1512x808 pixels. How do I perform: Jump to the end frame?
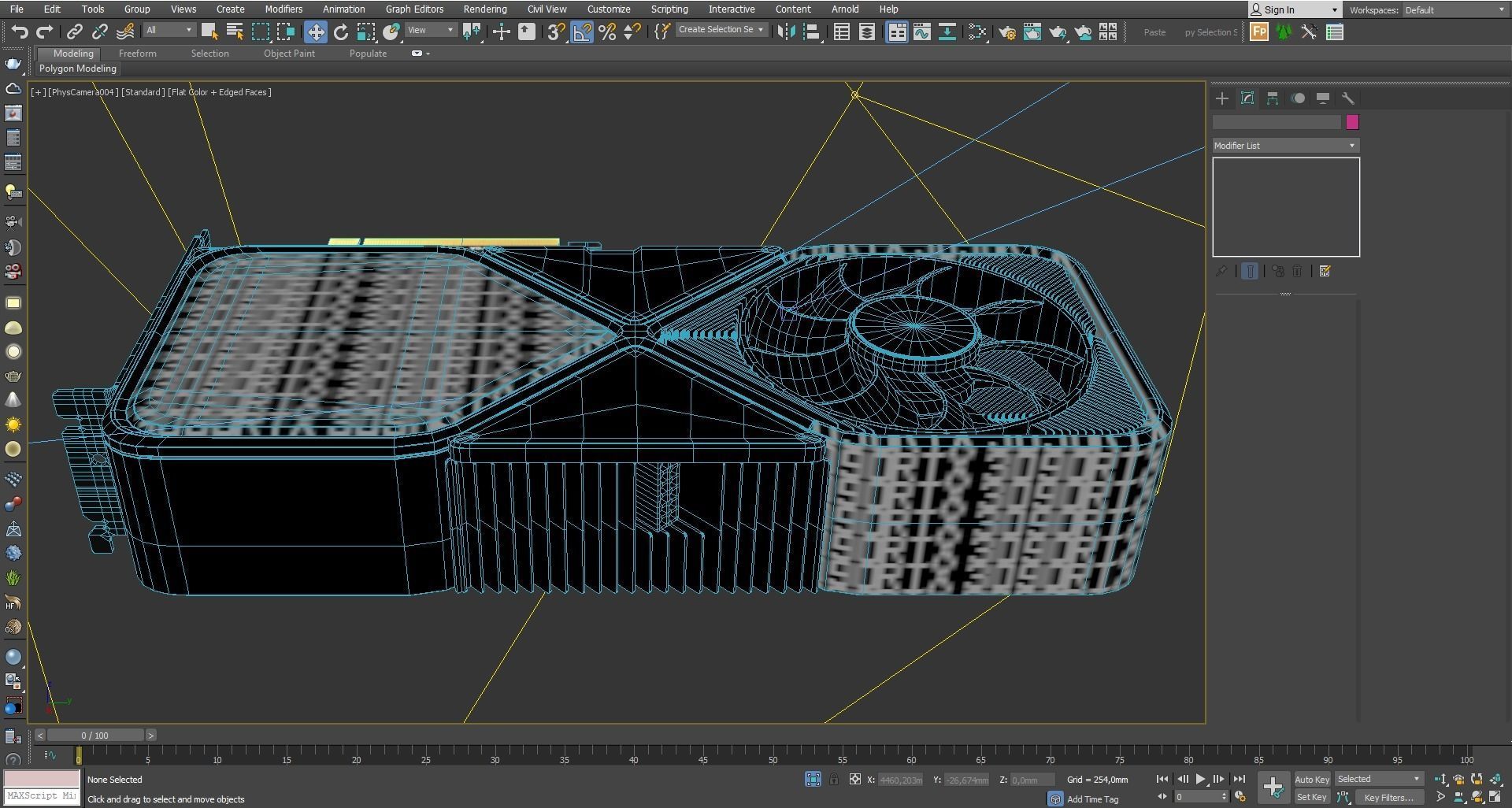tap(1239, 779)
